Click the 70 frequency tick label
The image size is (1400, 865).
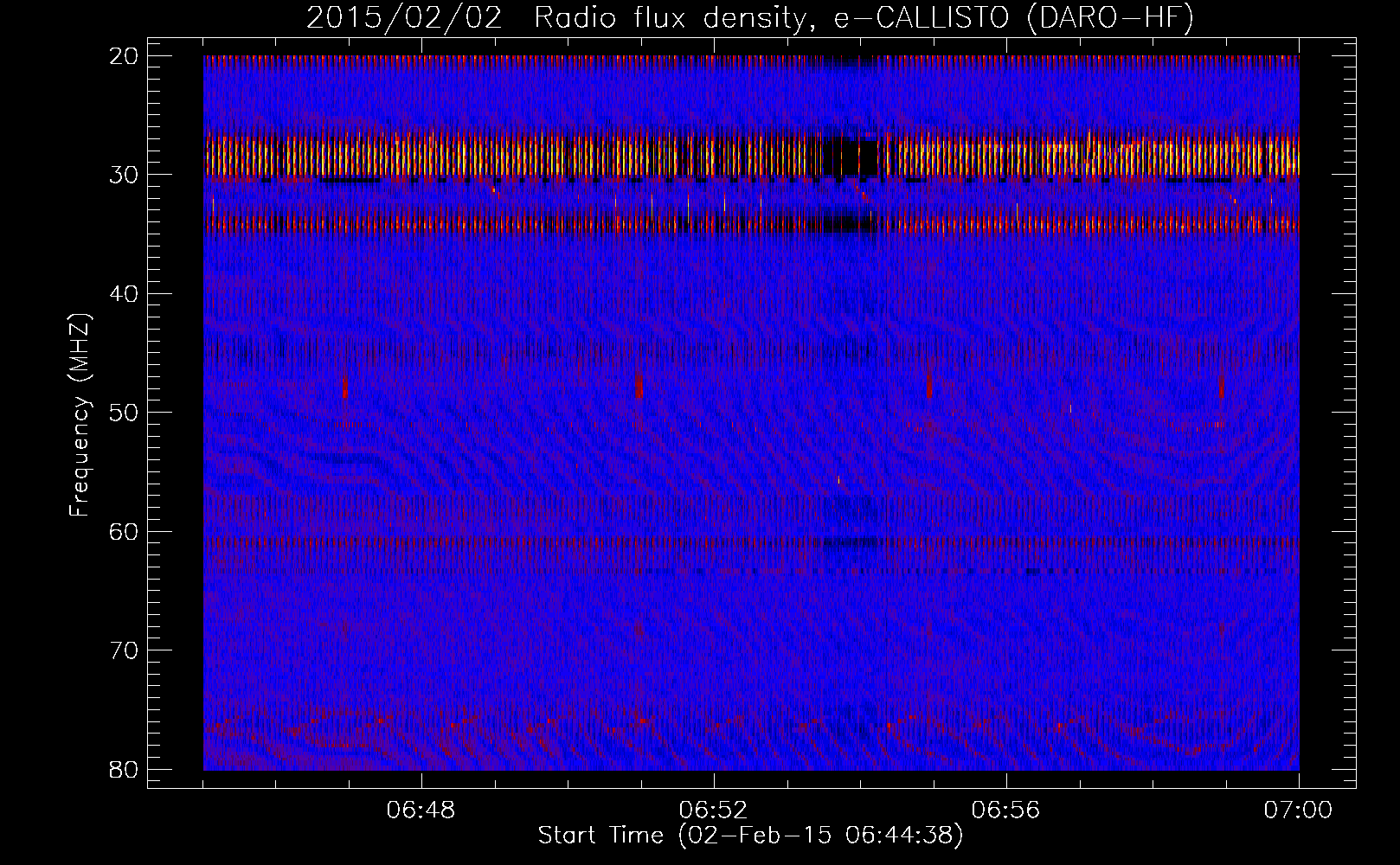coord(122,650)
